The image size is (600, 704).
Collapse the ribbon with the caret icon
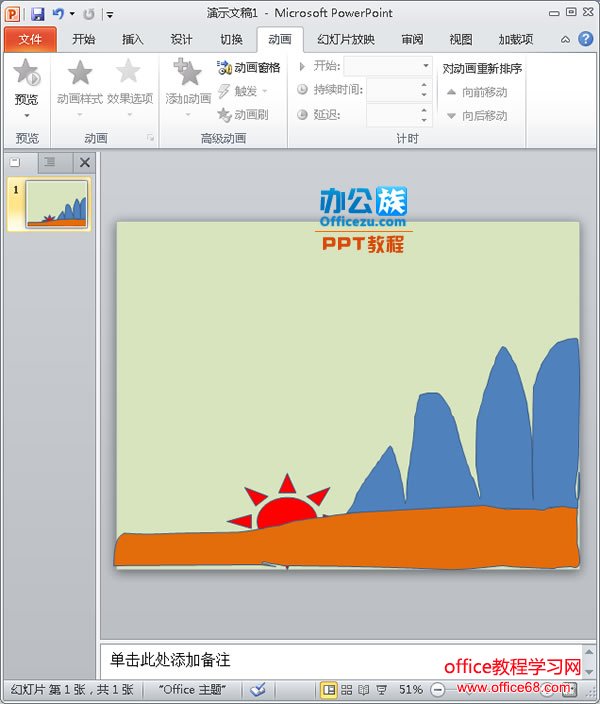[x=565, y=40]
